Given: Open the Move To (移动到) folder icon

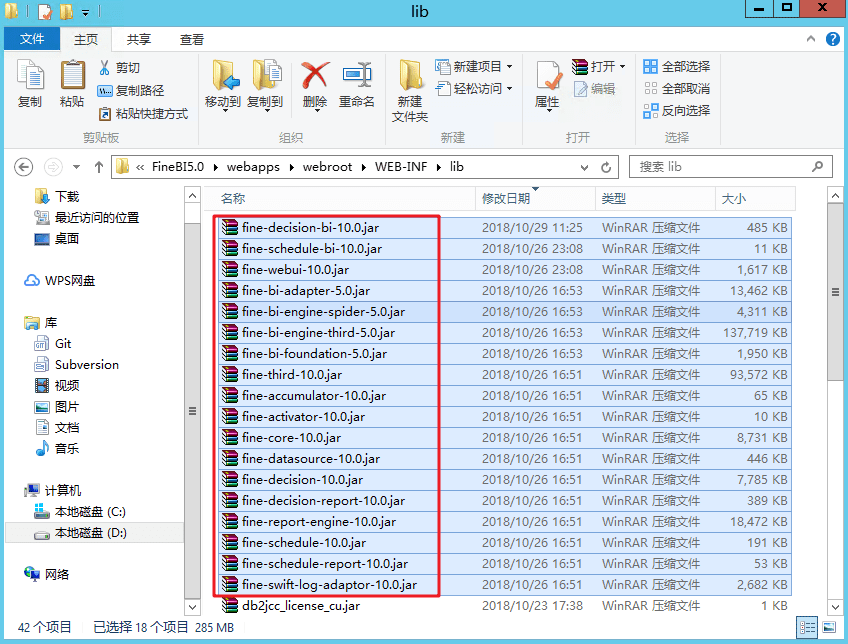Looking at the screenshot, I should pos(224,75).
